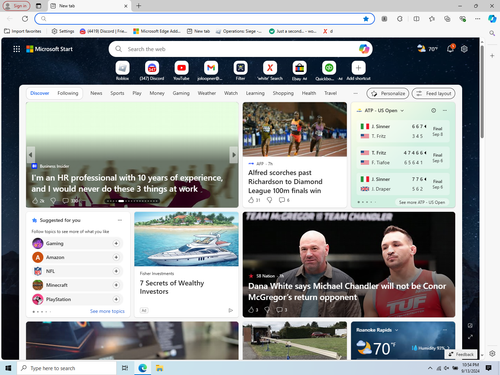500x375 pixels.
Task: Open the Microsoft Start app launcher grid
Action: pyautogui.click(x=16, y=49)
